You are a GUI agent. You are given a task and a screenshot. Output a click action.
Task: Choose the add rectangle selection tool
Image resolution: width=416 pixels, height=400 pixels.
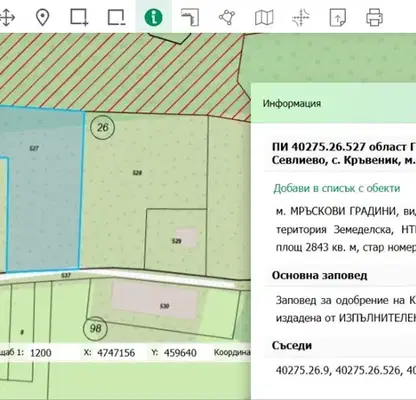tap(79, 17)
